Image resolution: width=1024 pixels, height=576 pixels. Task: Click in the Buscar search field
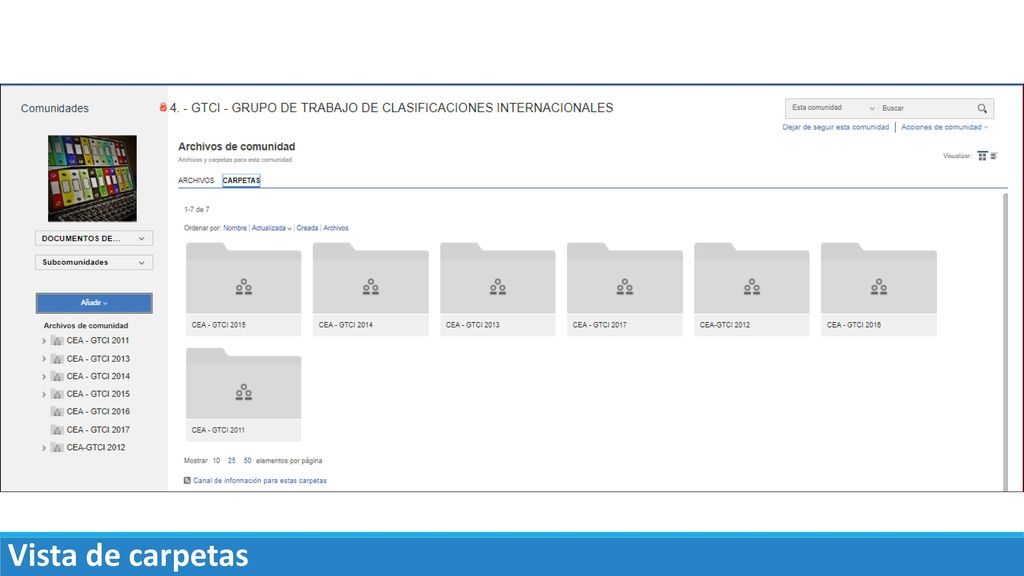pos(927,108)
